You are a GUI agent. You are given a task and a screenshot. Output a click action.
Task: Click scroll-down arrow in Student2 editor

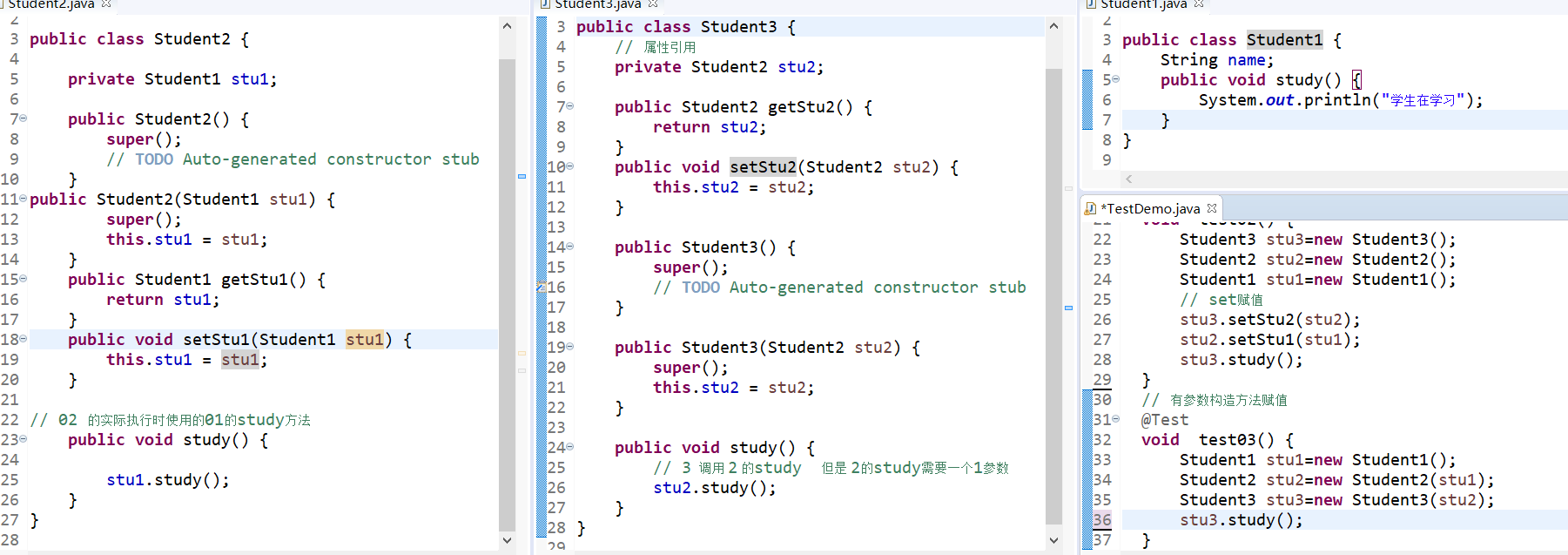click(x=508, y=540)
